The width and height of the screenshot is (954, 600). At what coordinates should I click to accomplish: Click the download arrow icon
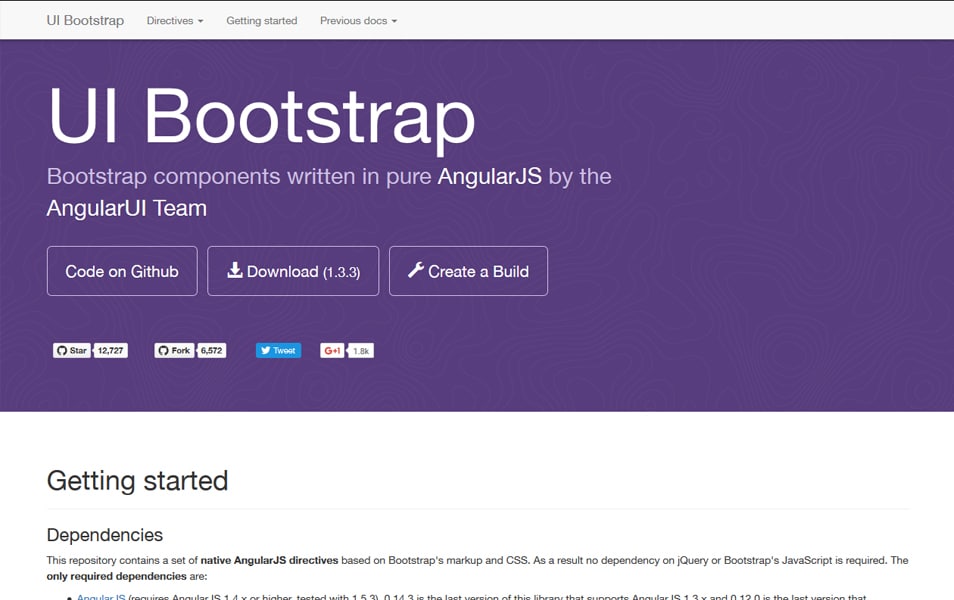pyautogui.click(x=235, y=270)
